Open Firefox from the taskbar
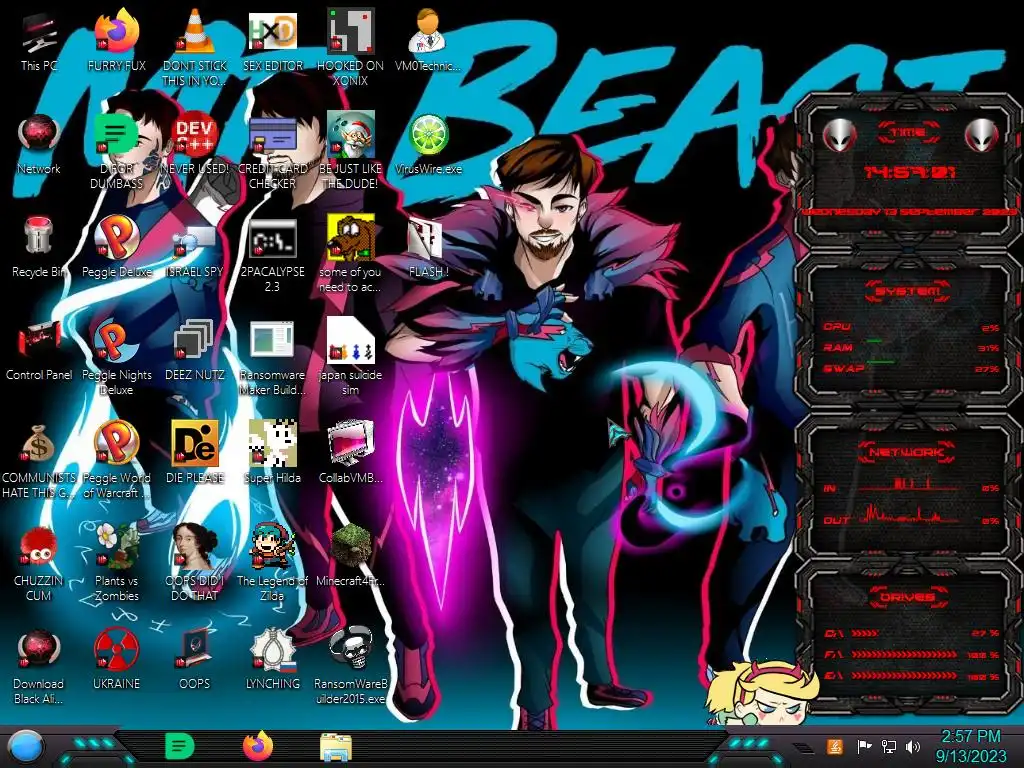Viewport: 1024px width, 768px height. click(258, 746)
